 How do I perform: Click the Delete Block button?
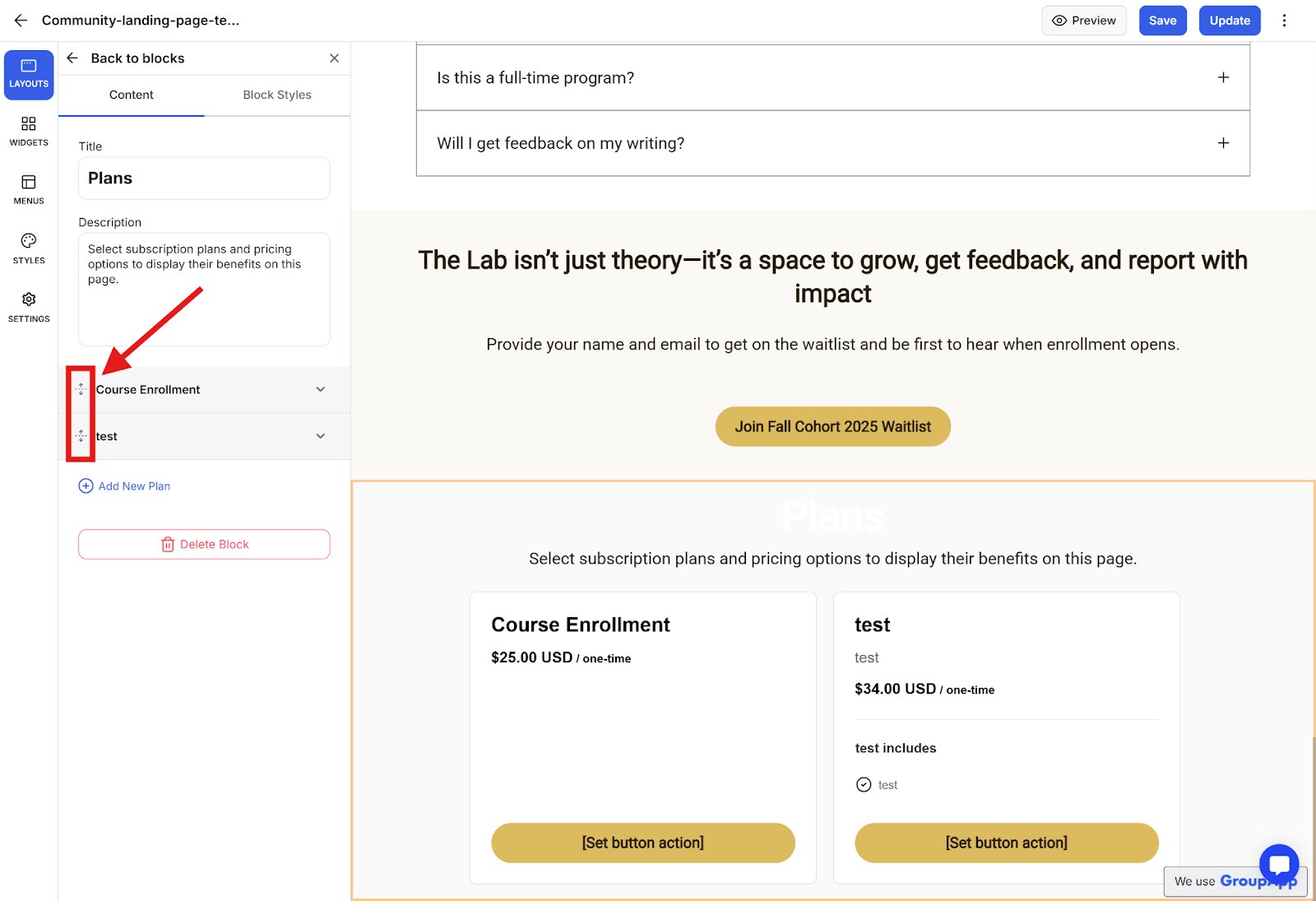point(204,545)
